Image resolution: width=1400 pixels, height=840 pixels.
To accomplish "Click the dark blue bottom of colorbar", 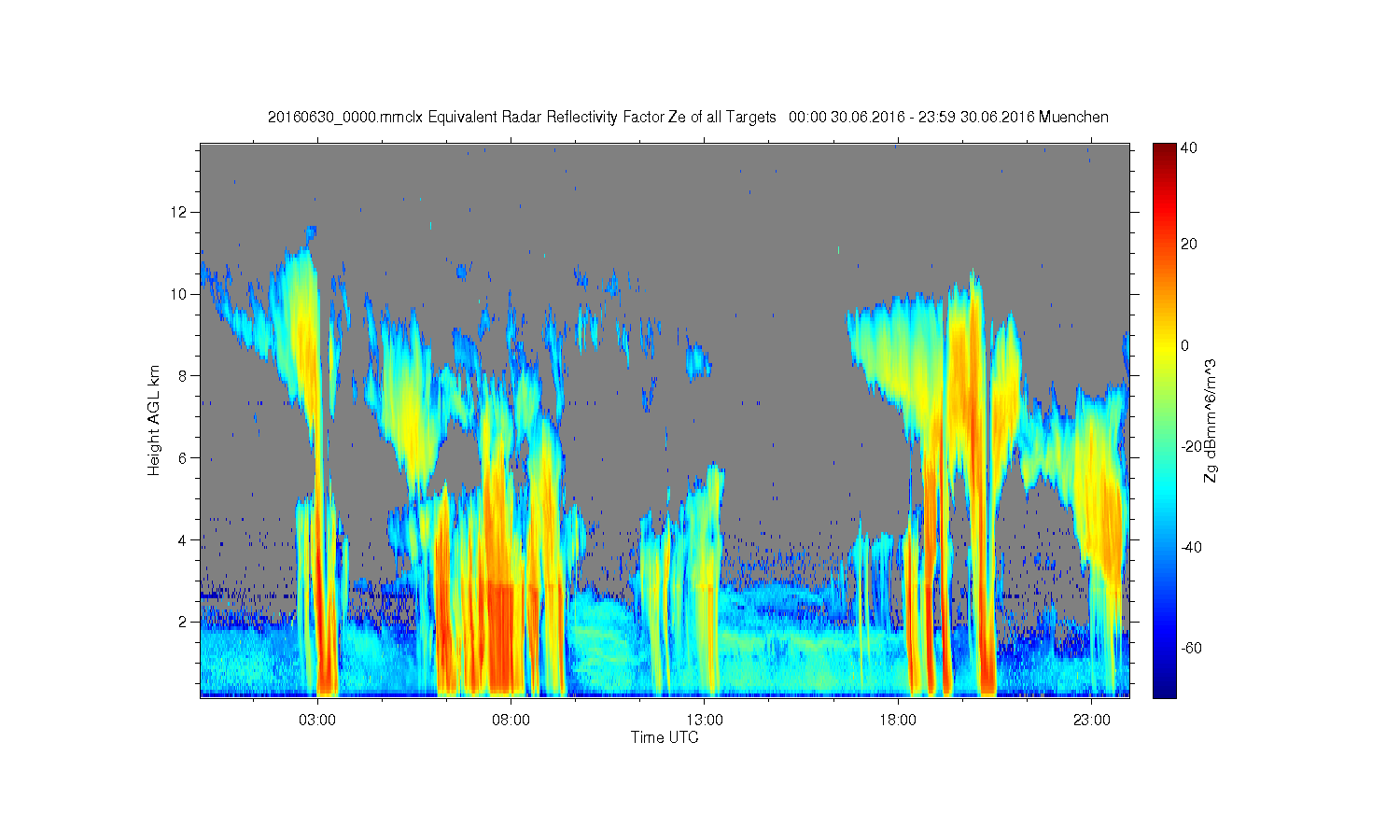I will 1164,689.
